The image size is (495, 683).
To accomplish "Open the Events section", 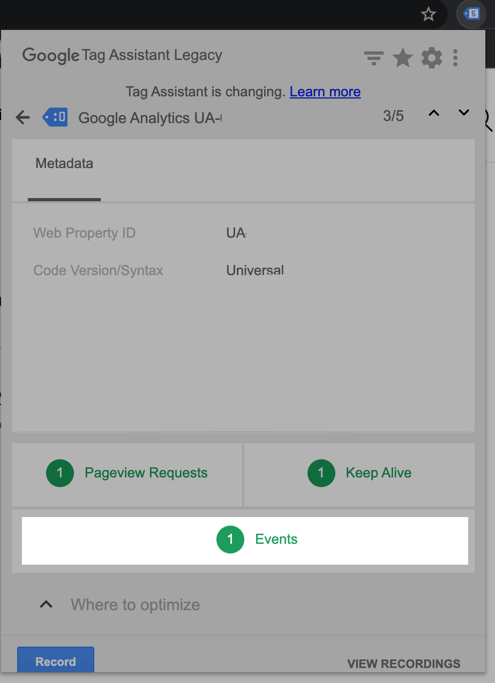I will (245, 541).
